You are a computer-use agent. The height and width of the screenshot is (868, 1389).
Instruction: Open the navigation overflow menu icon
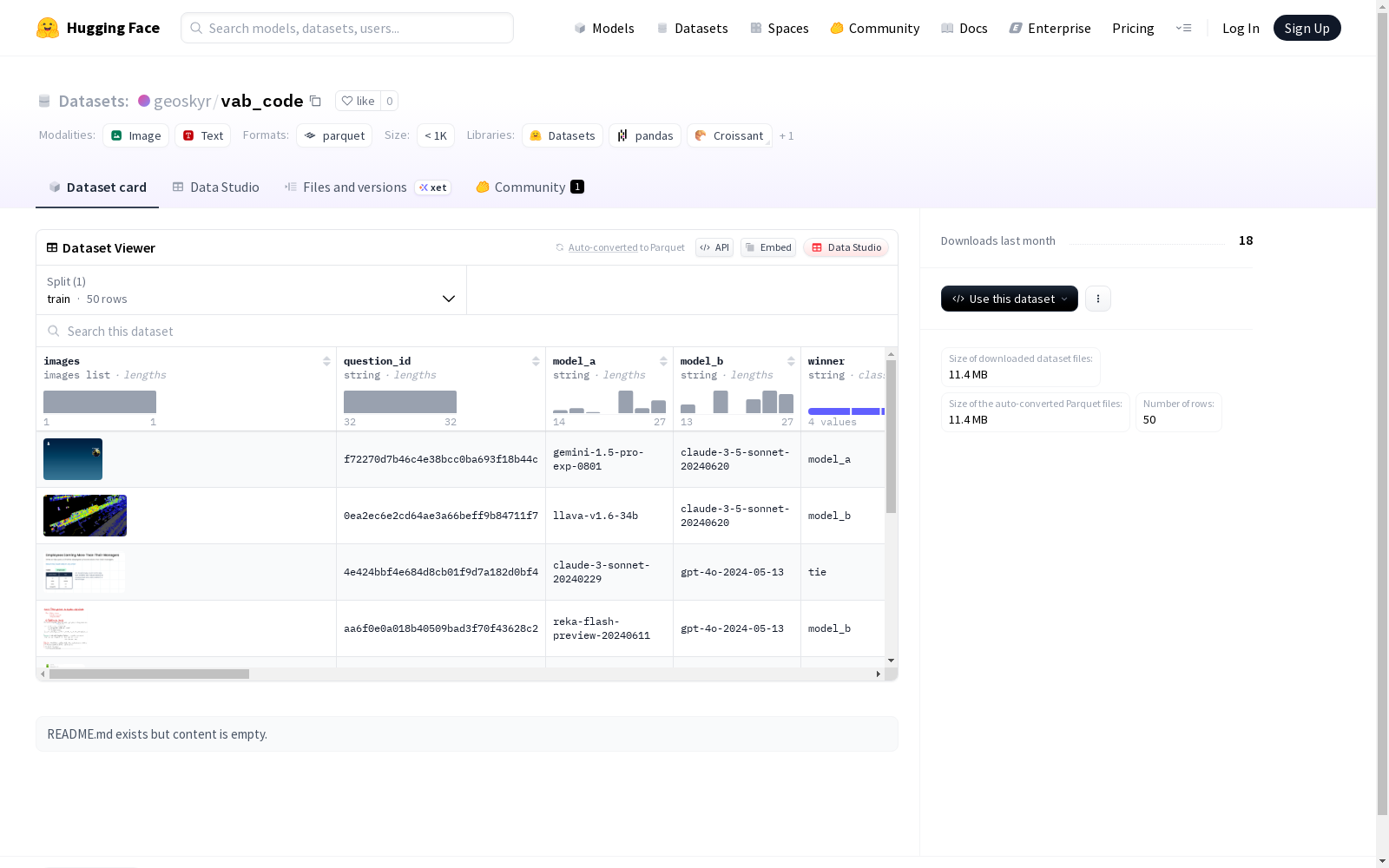pos(1183,28)
